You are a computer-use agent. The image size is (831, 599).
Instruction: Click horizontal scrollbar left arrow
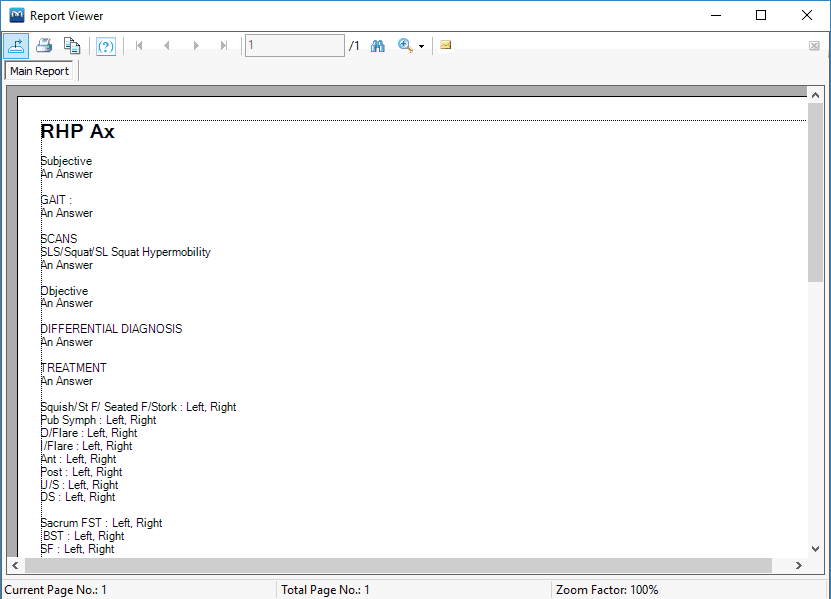(15, 566)
